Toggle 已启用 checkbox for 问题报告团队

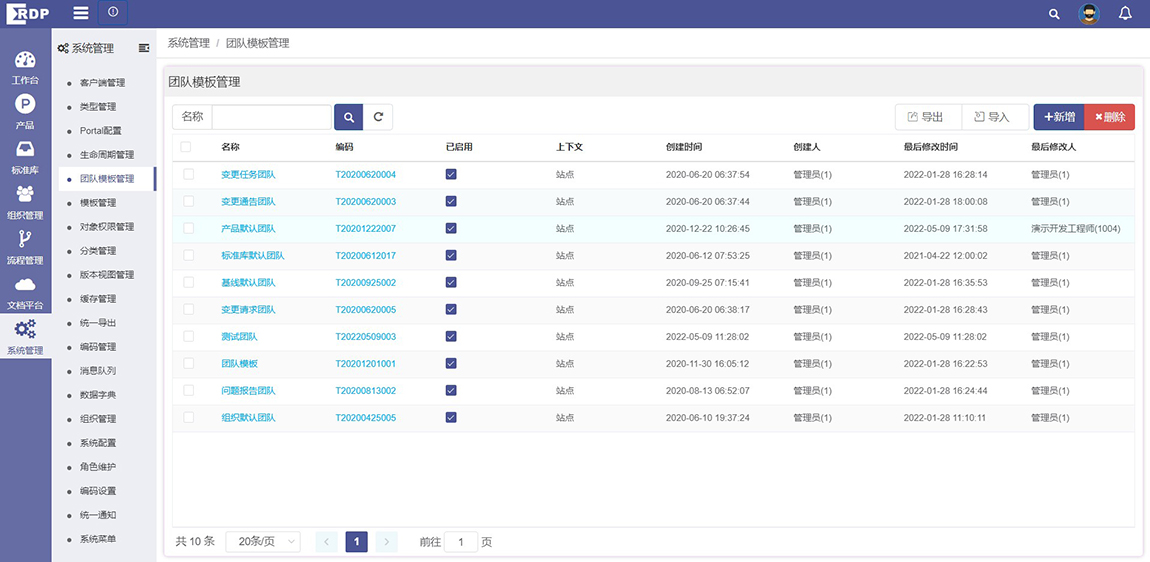451,390
